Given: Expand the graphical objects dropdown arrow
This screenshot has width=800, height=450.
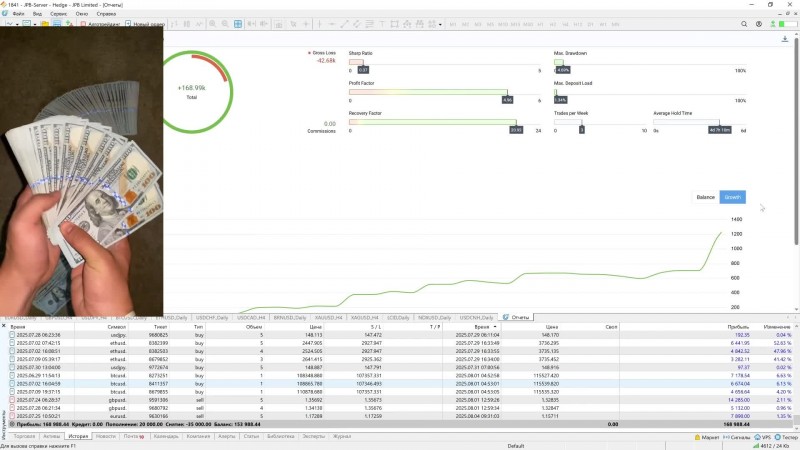Looking at the screenshot, I should pos(440,24).
